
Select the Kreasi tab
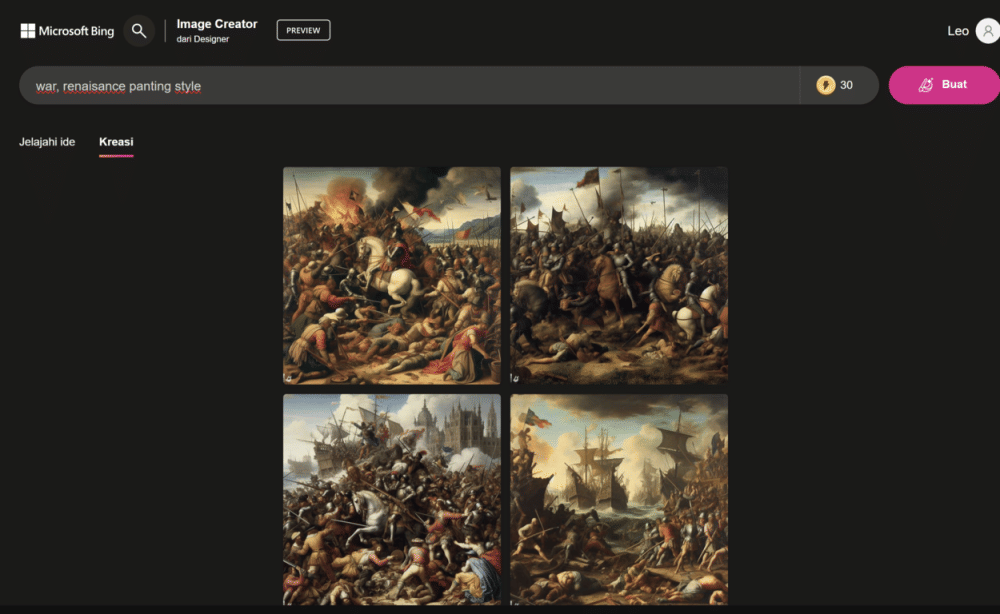coord(116,142)
